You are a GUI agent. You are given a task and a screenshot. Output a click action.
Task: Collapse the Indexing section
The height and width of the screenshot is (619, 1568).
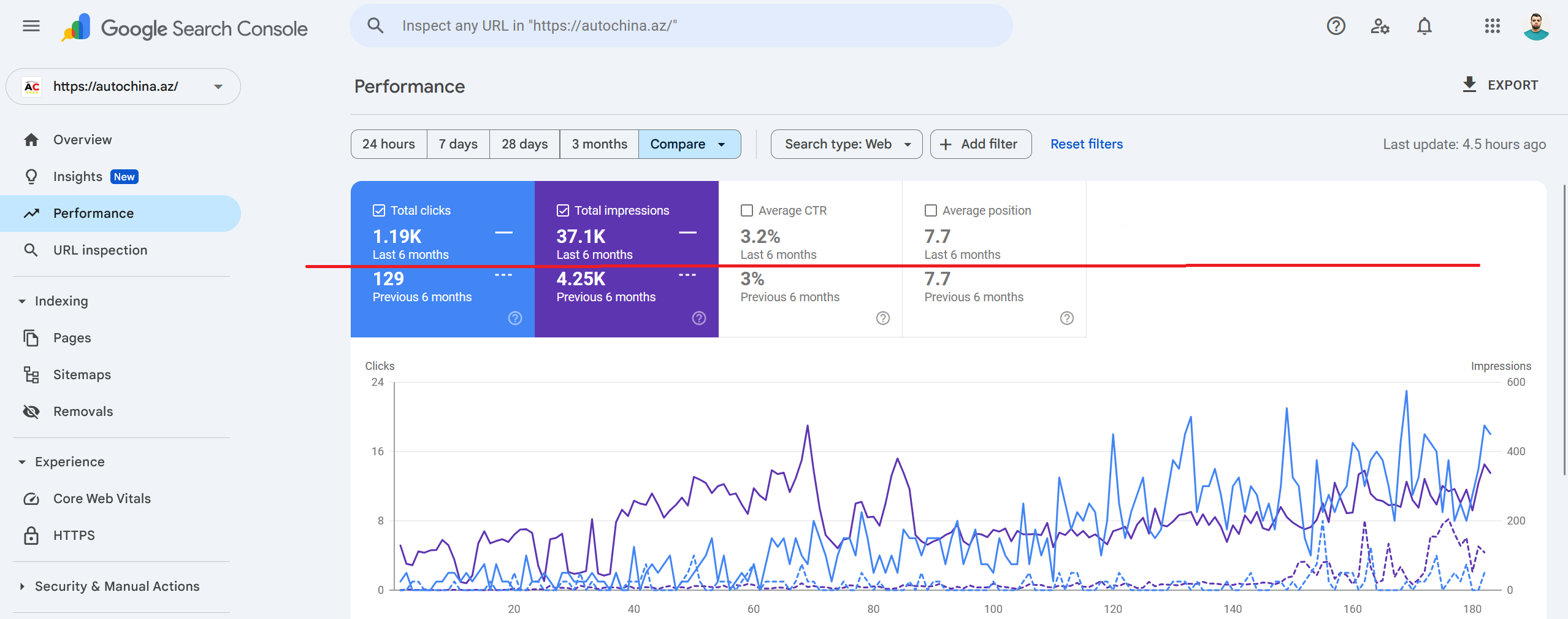click(x=22, y=301)
